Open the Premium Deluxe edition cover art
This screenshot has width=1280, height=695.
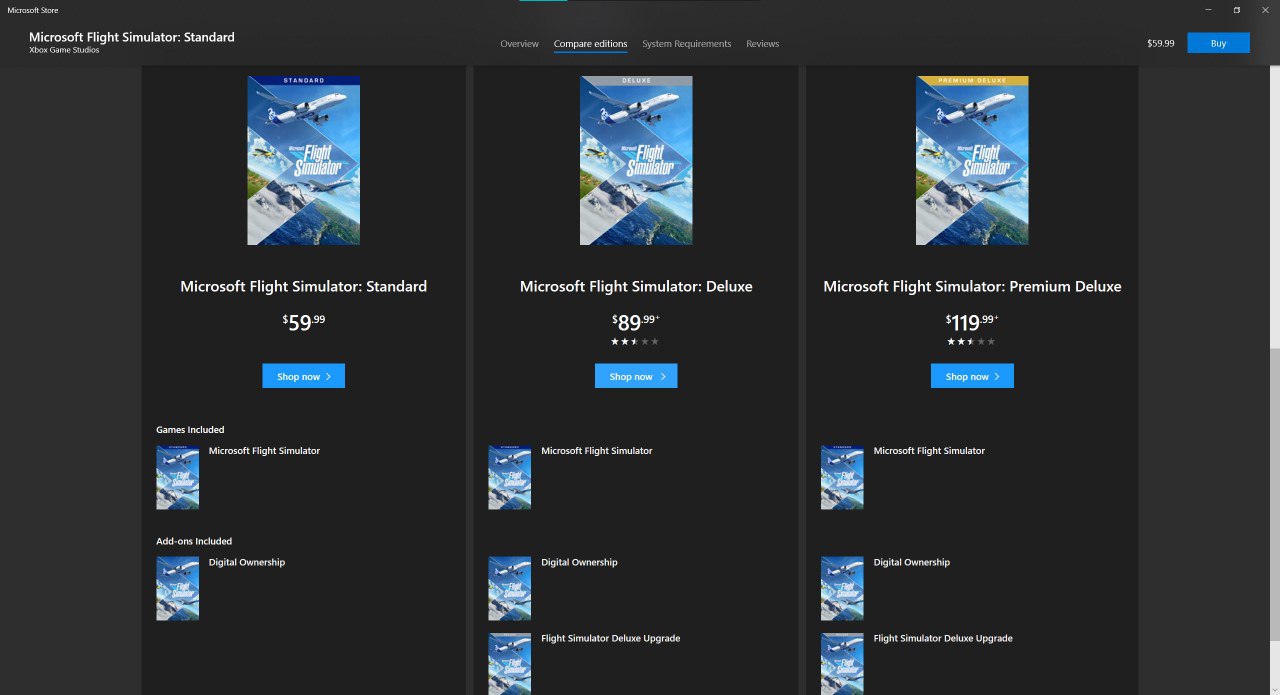click(x=971, y=161)
